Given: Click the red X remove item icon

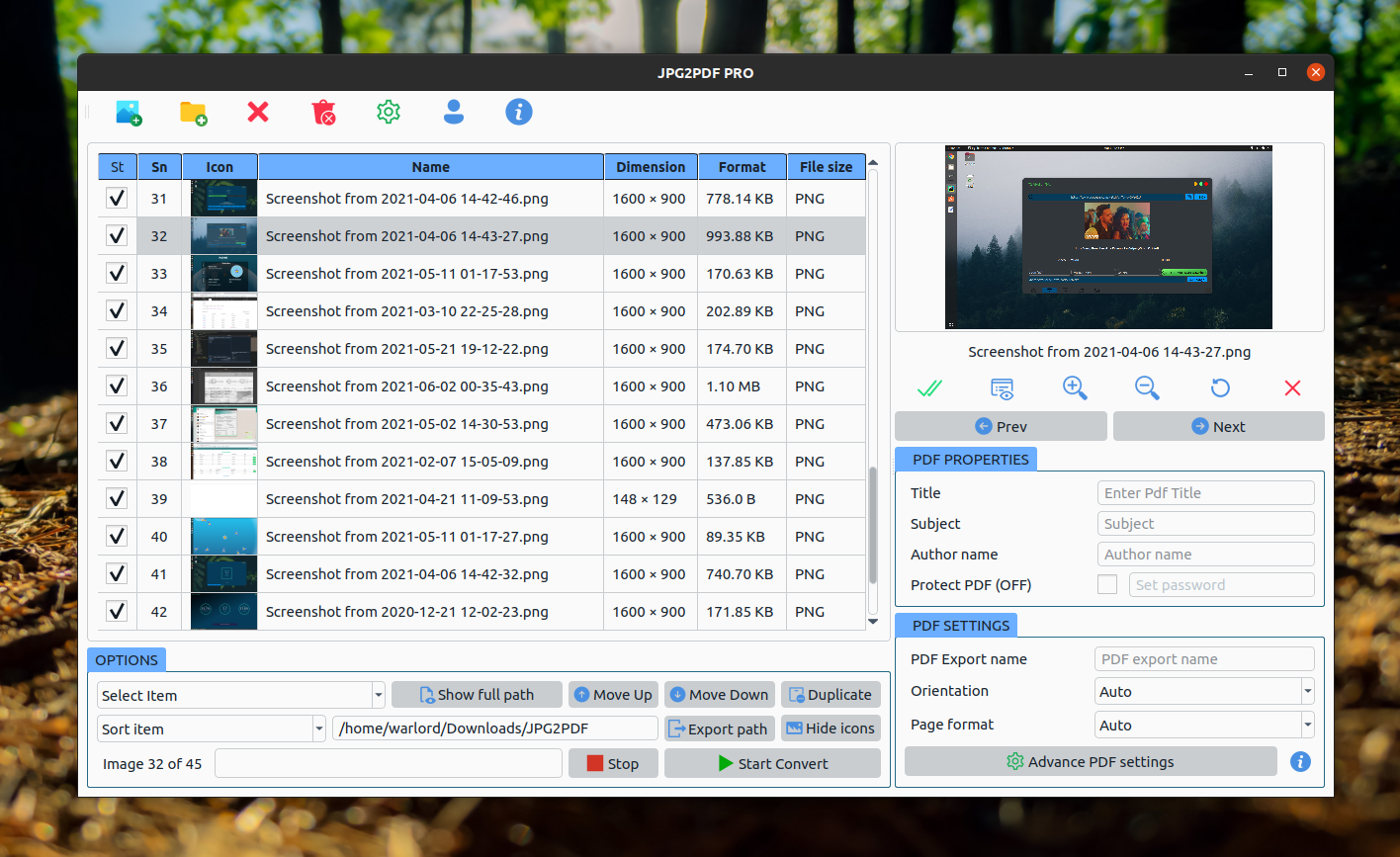Looking at the screenshot, I should [x=258, y=112].
